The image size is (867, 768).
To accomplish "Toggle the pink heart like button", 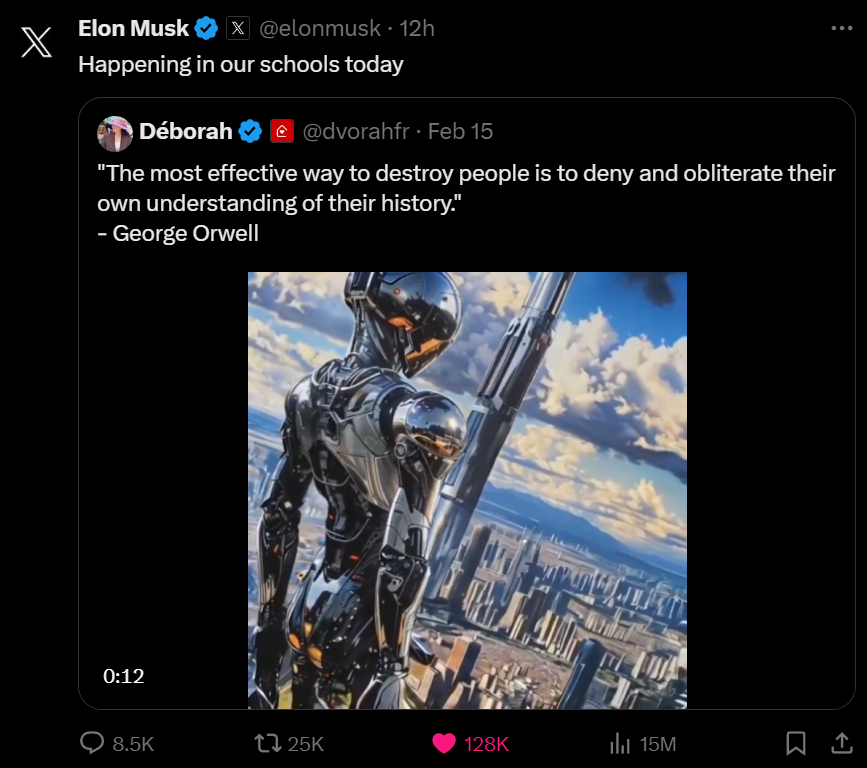I will [443, 743].
